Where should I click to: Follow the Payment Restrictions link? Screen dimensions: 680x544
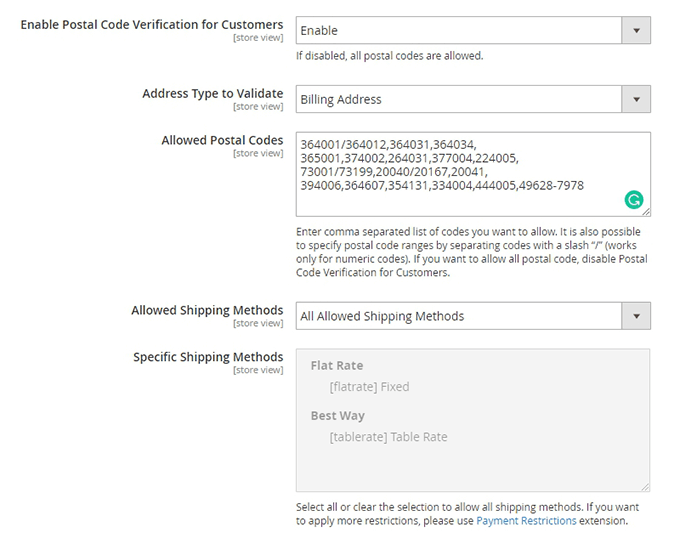526,521
